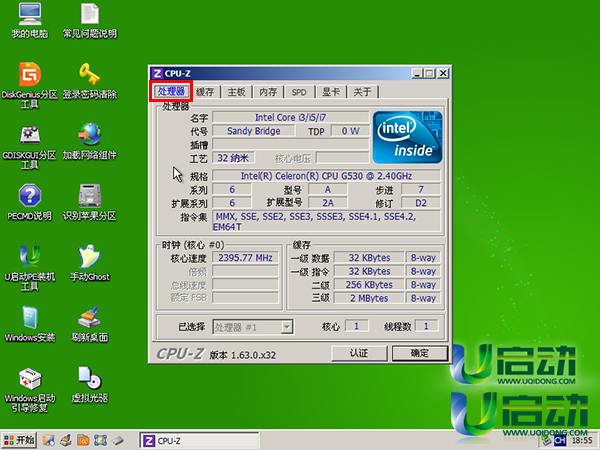This screenshot has height=450, width=600.
Task: Click the 刷新桌面 brush icon
Action: point(90,324)
